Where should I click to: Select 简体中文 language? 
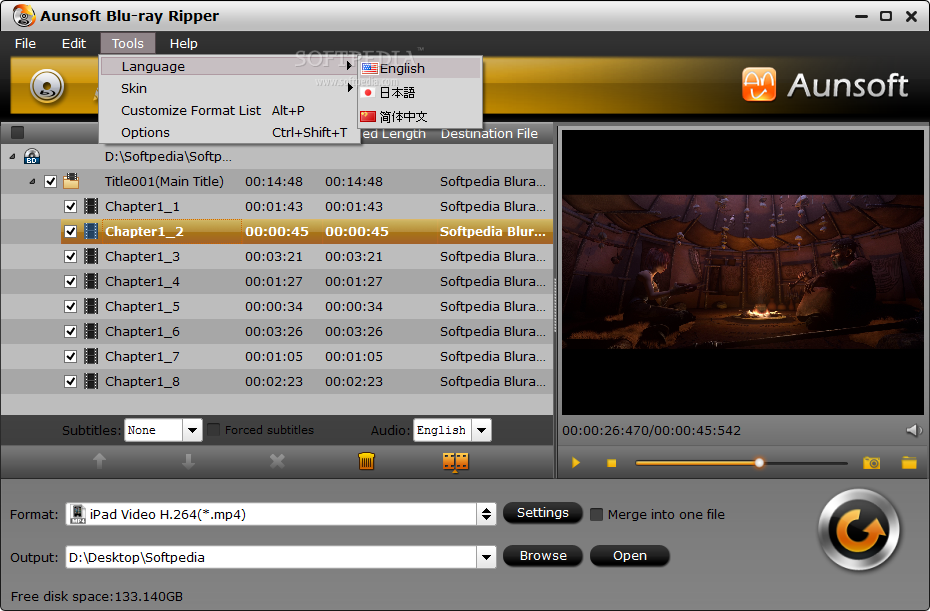click(420, 116)
